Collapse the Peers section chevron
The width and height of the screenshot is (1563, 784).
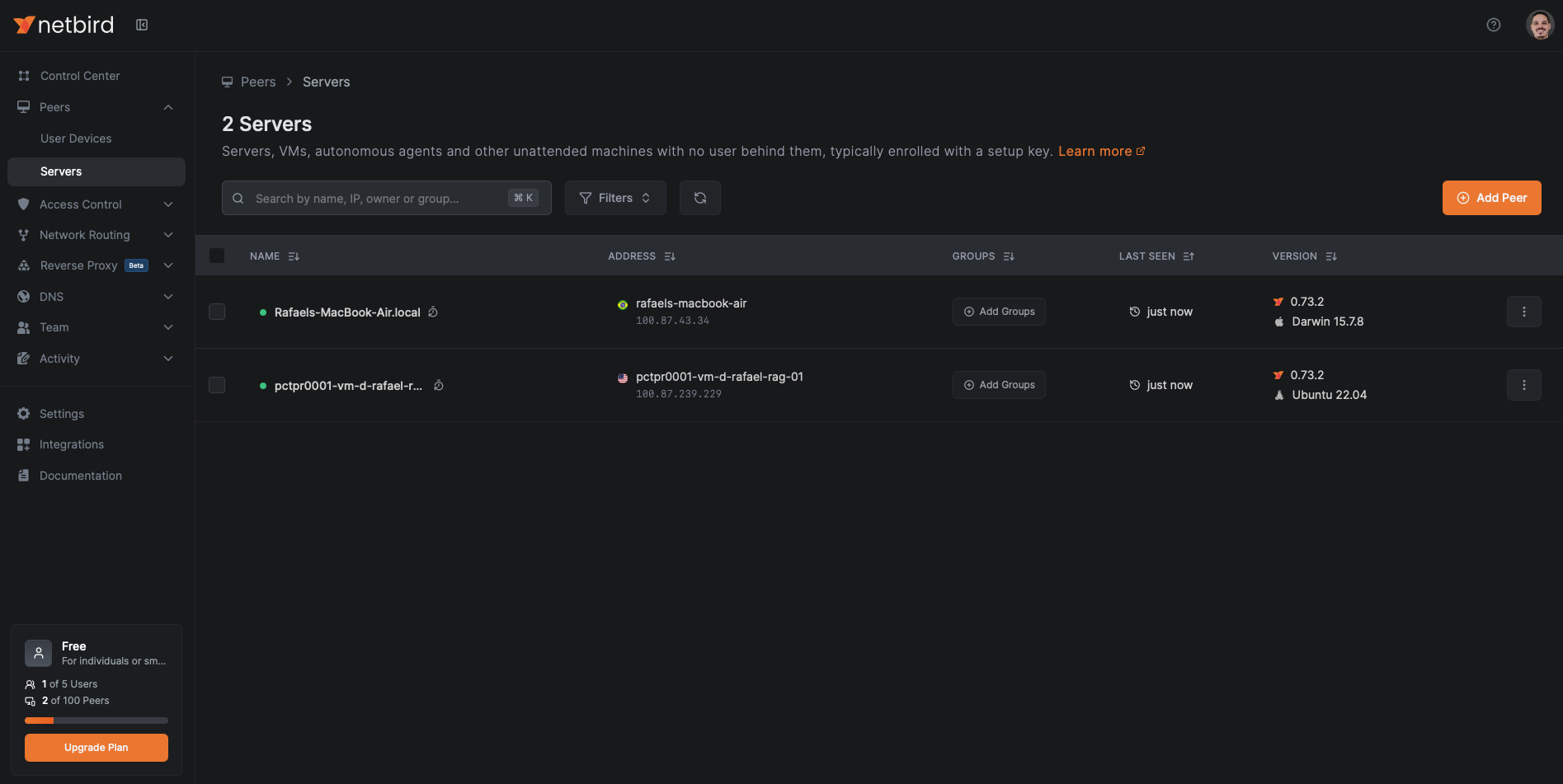pos(168,107)
